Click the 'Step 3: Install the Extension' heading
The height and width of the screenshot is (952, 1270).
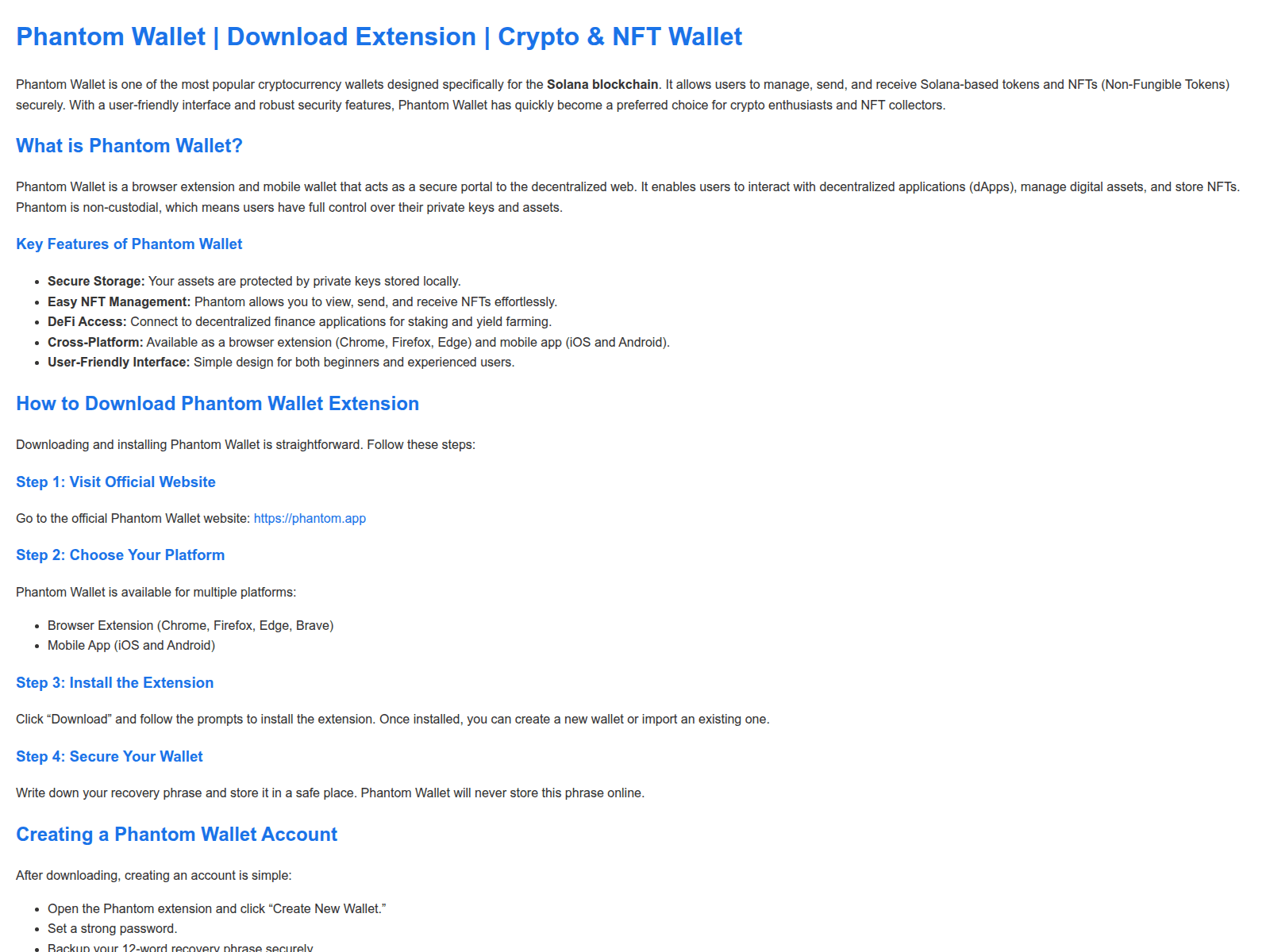pos(114,683)
